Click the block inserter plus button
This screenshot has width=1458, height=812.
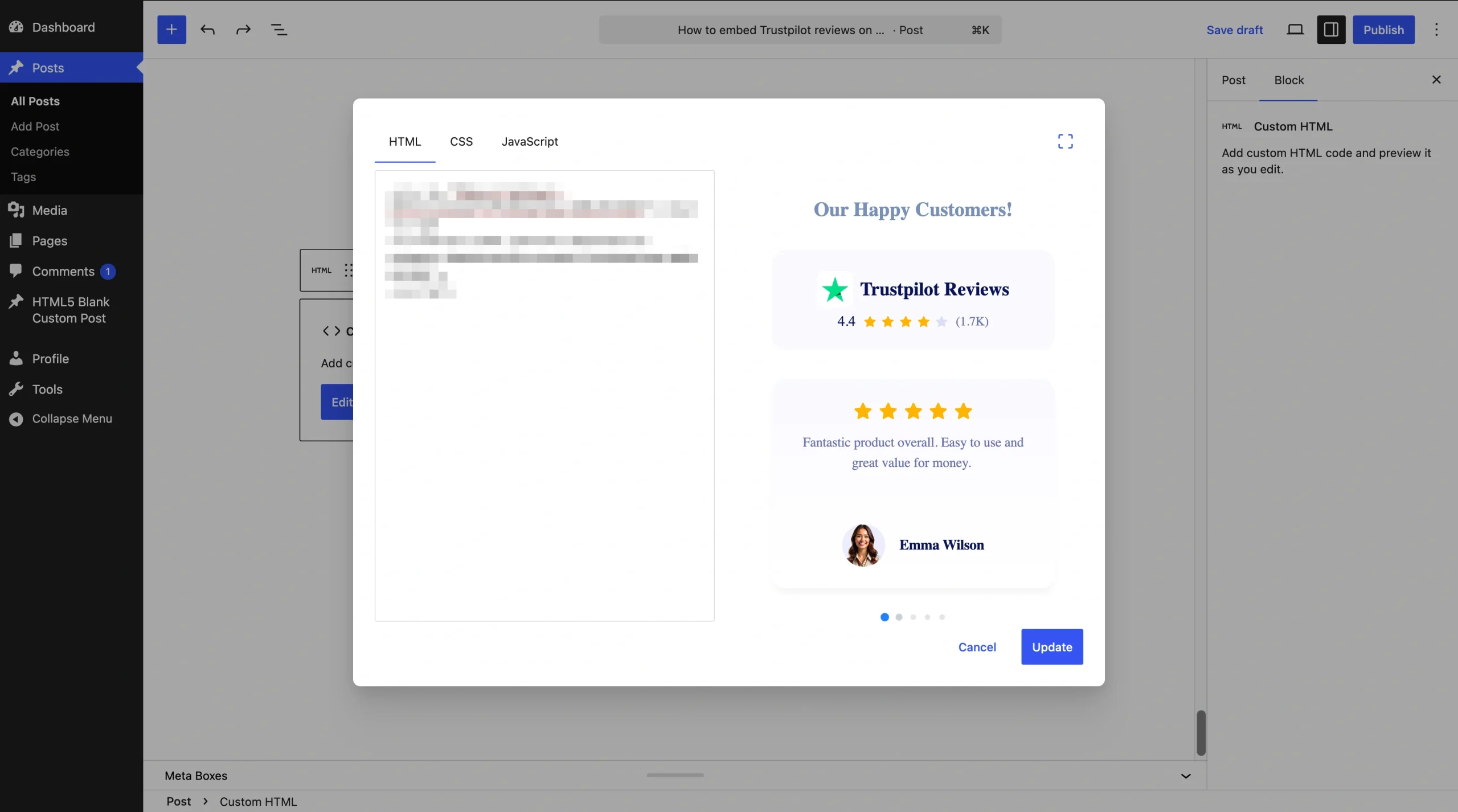click(171, 30)
